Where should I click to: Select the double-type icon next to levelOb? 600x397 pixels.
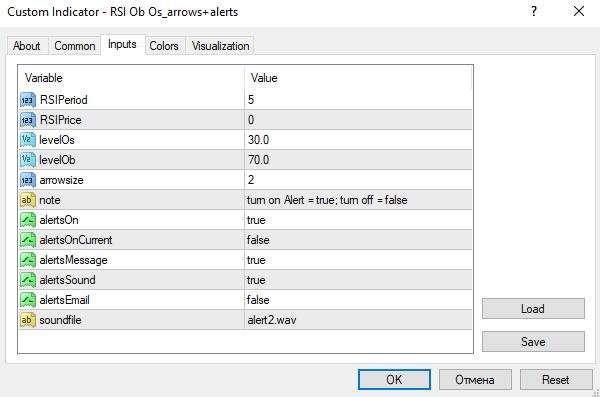[x=28, y=160]
